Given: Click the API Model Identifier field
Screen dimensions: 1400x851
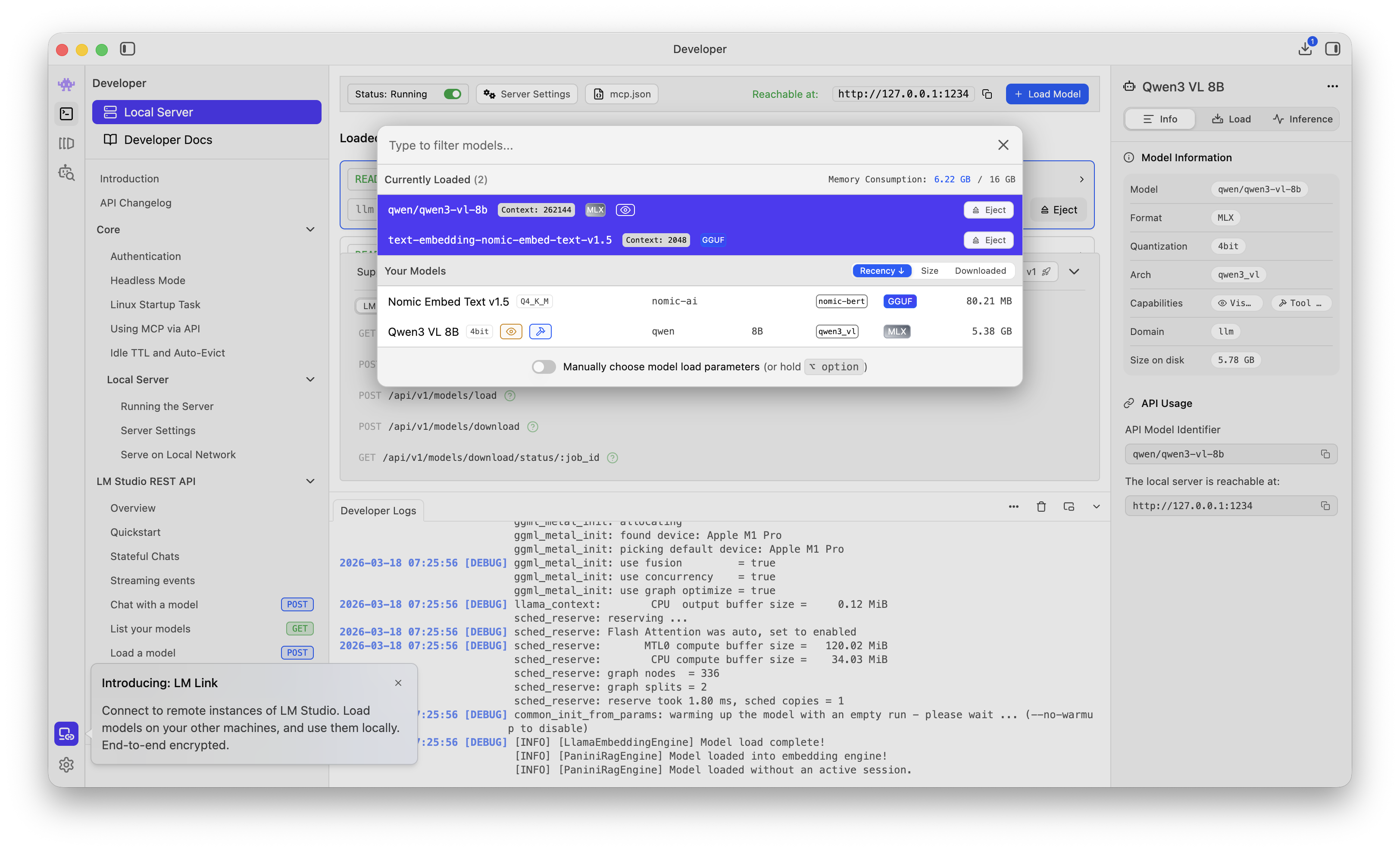Looking at the screenshot, I should 1231,454.
